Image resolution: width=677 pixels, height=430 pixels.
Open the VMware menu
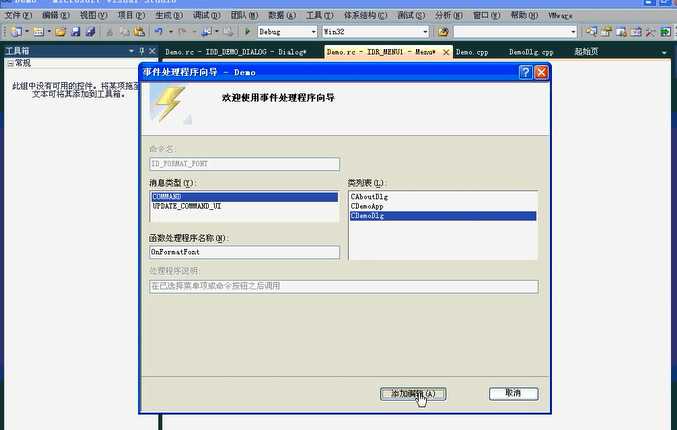point(560,15)
